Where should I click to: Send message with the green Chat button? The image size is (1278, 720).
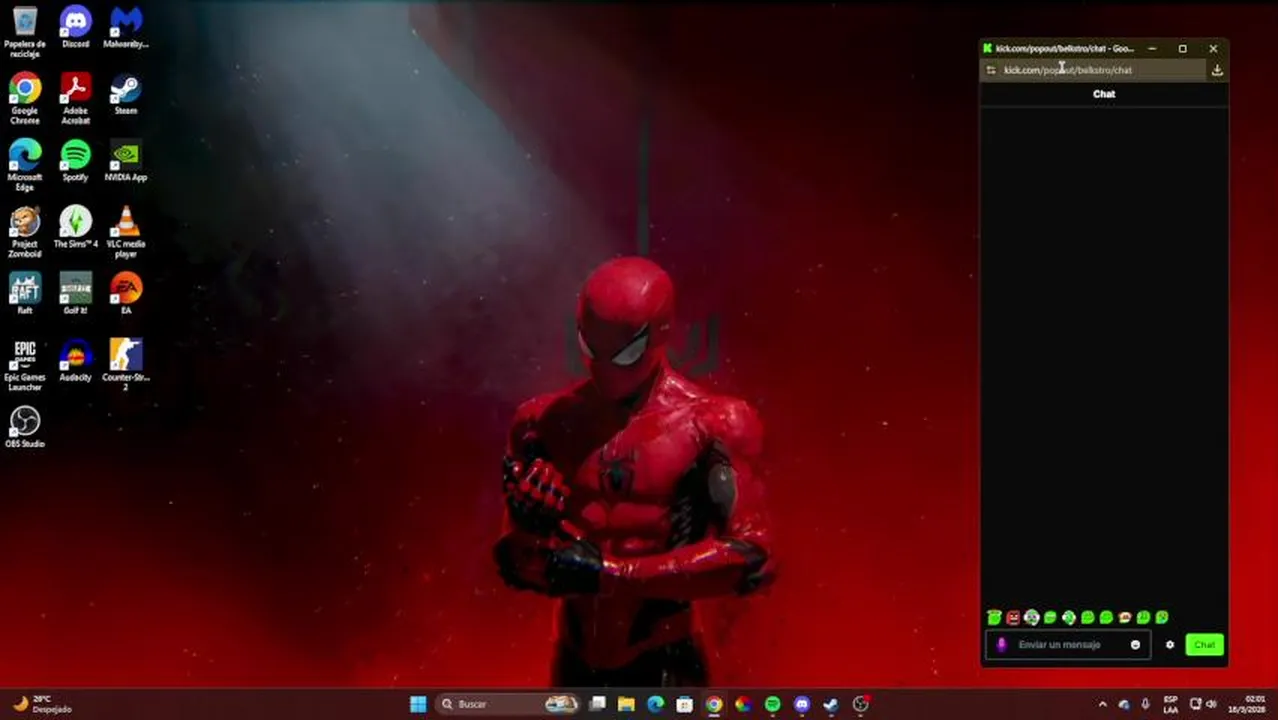pyautogui.click(x=1204, y=645)
